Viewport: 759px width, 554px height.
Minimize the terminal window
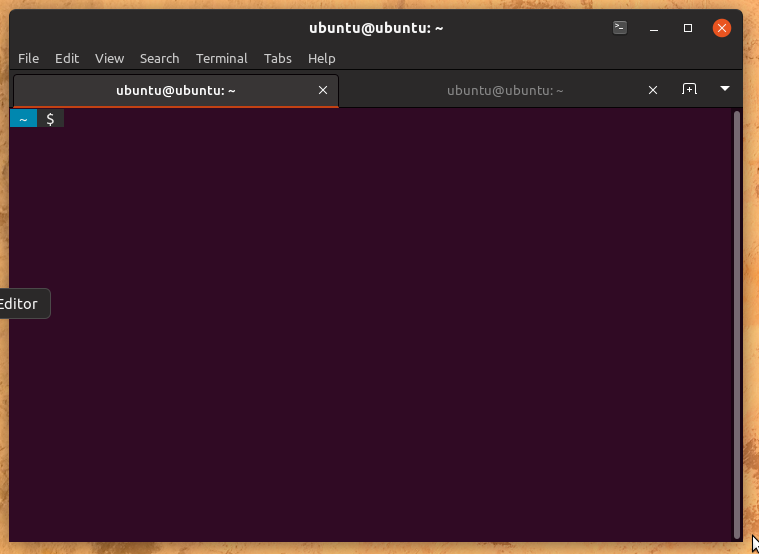coord(653,28)
